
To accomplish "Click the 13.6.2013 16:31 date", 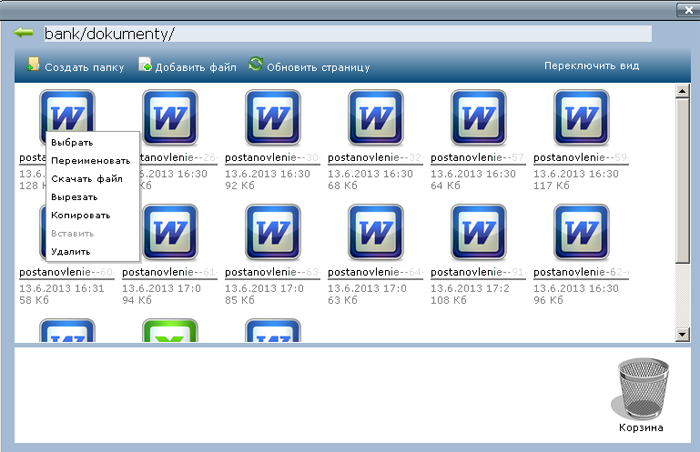I will 62,289.
